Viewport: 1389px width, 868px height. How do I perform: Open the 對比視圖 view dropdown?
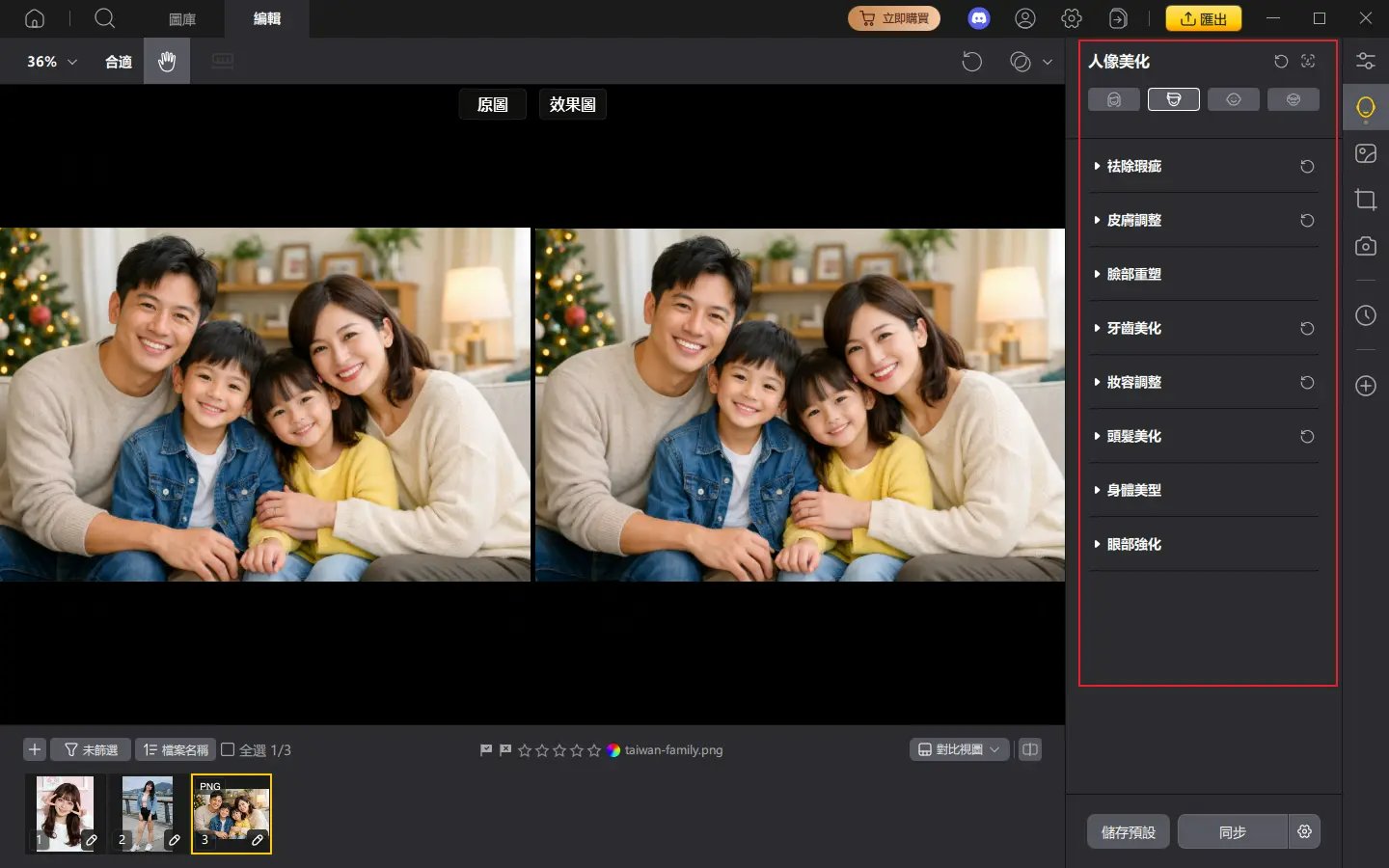click(x=959, y=749)
